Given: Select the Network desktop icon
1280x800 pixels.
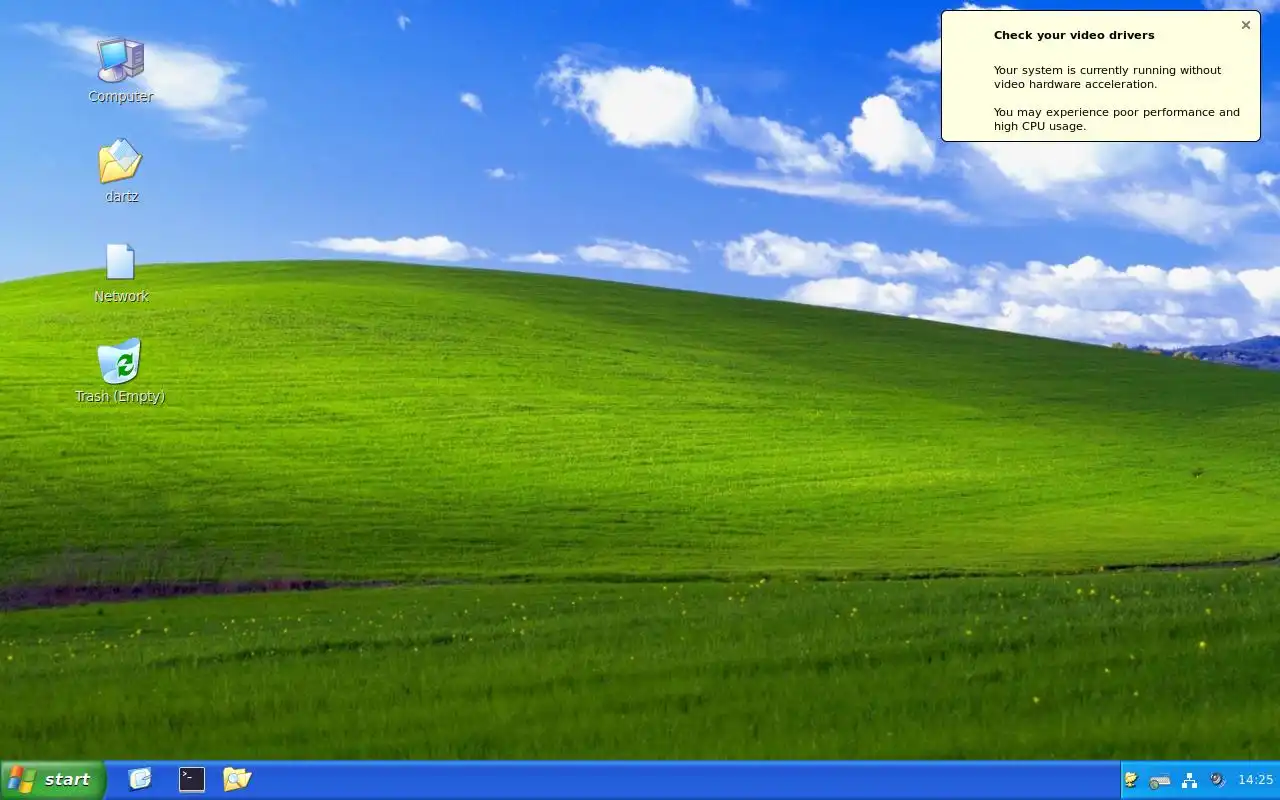Looking at the screenshot, I should 121,272.
